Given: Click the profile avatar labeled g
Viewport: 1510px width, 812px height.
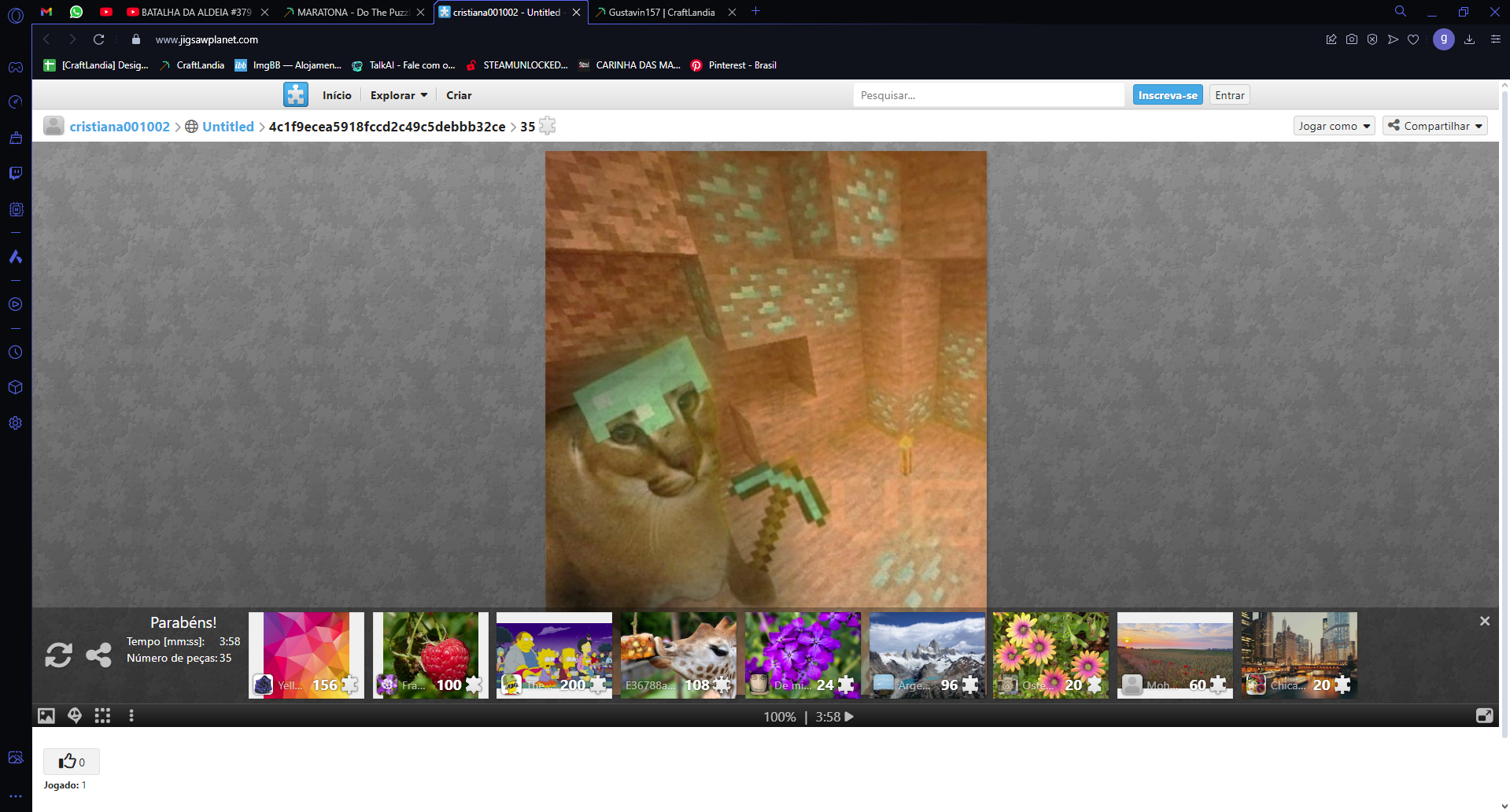Looking at the screenshot, I should (1444, 39).
